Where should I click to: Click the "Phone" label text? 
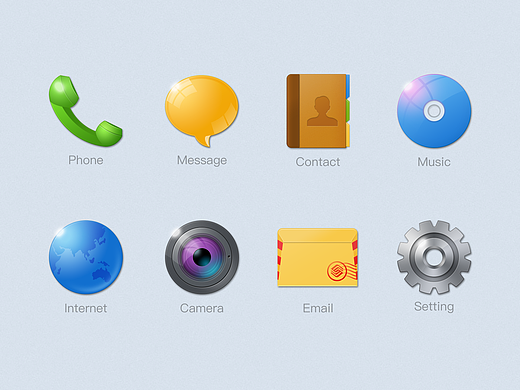86,160
